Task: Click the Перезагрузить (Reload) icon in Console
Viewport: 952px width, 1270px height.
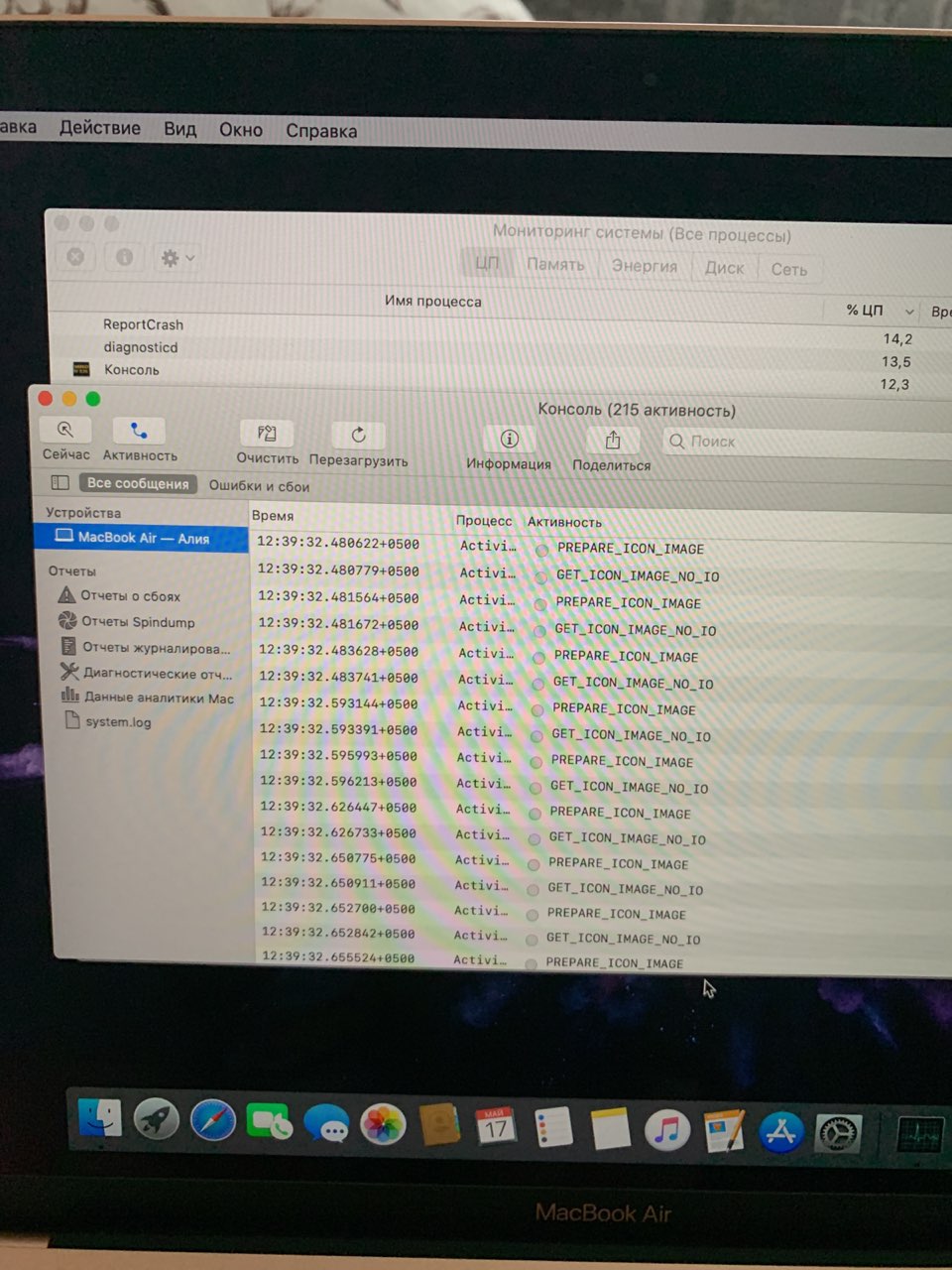Action: tap(358, 436)
